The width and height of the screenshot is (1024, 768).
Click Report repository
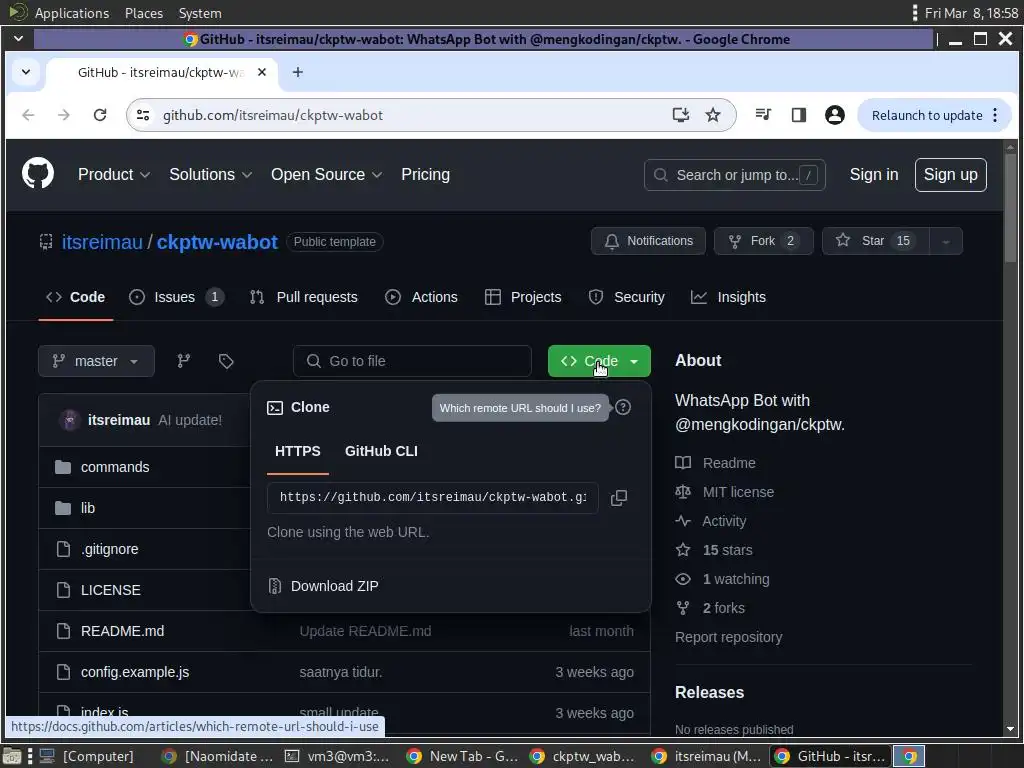pos(728,637)
